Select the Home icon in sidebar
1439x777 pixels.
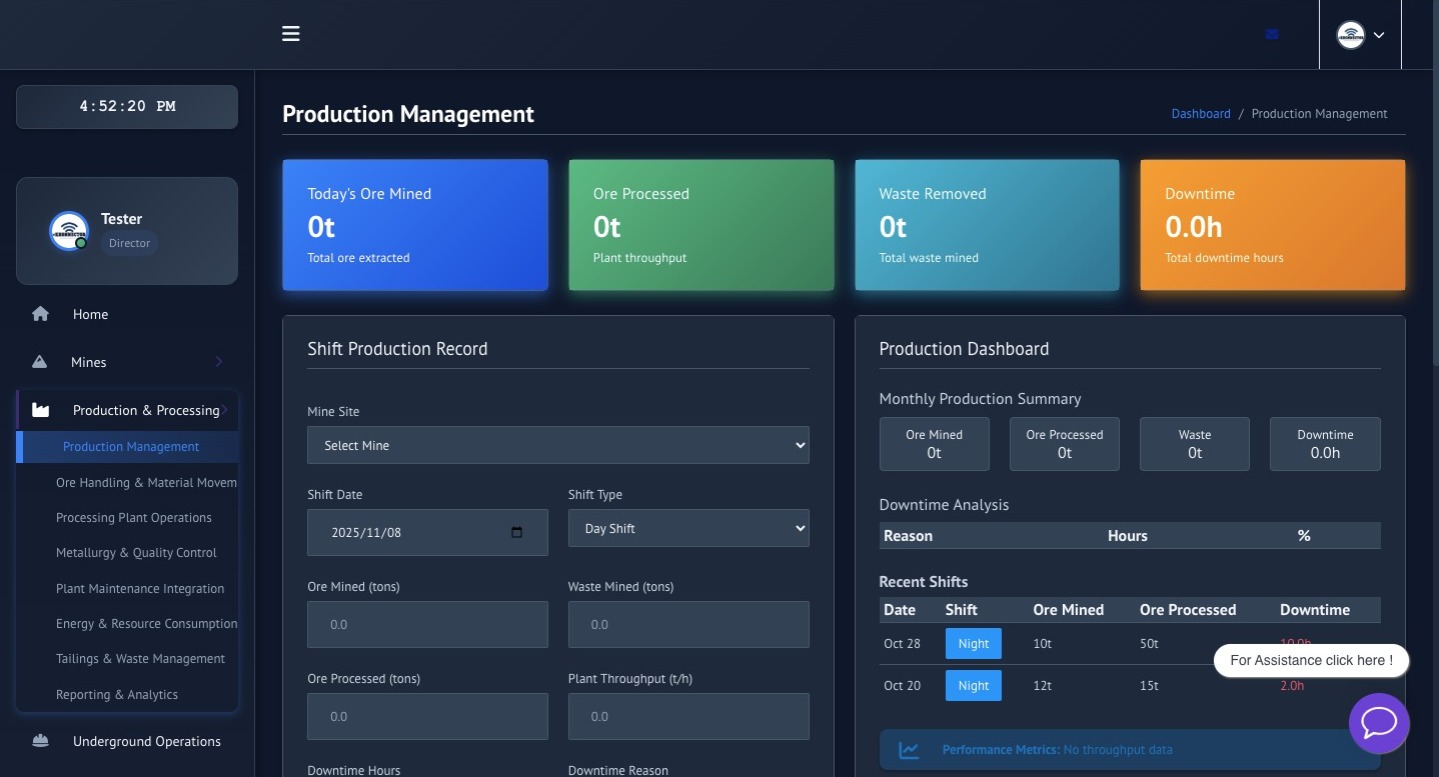tap(40, 313)
